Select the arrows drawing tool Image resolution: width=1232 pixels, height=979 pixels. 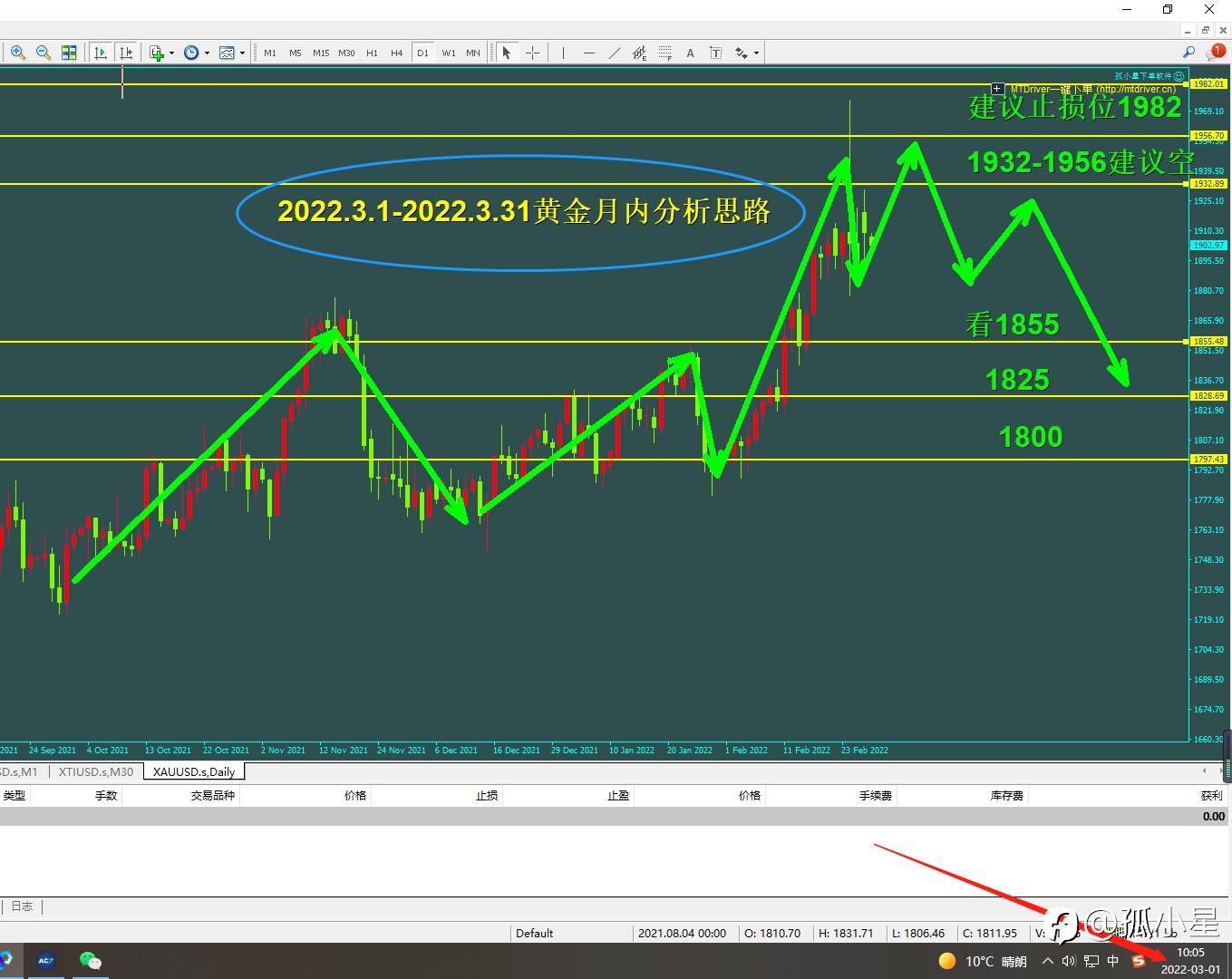[741, 53]
